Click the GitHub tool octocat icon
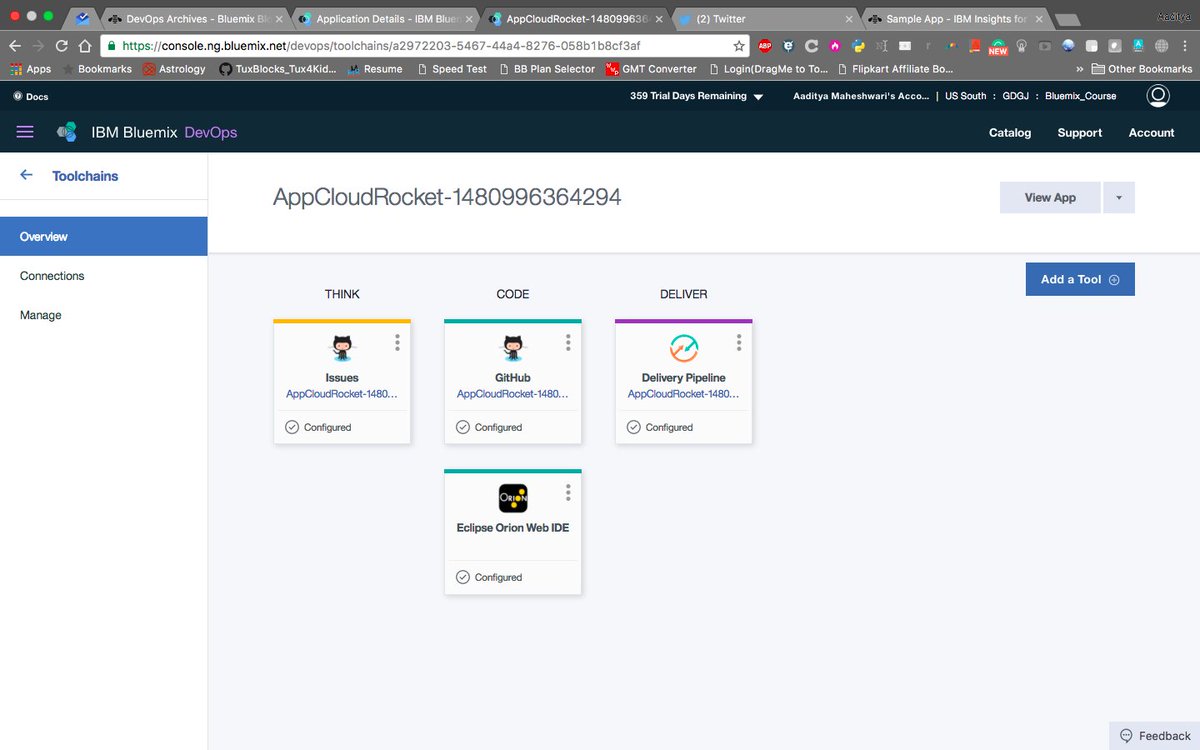Image resolution: width=1200 pixels, height=750 pixels. (x=513, y=348)
